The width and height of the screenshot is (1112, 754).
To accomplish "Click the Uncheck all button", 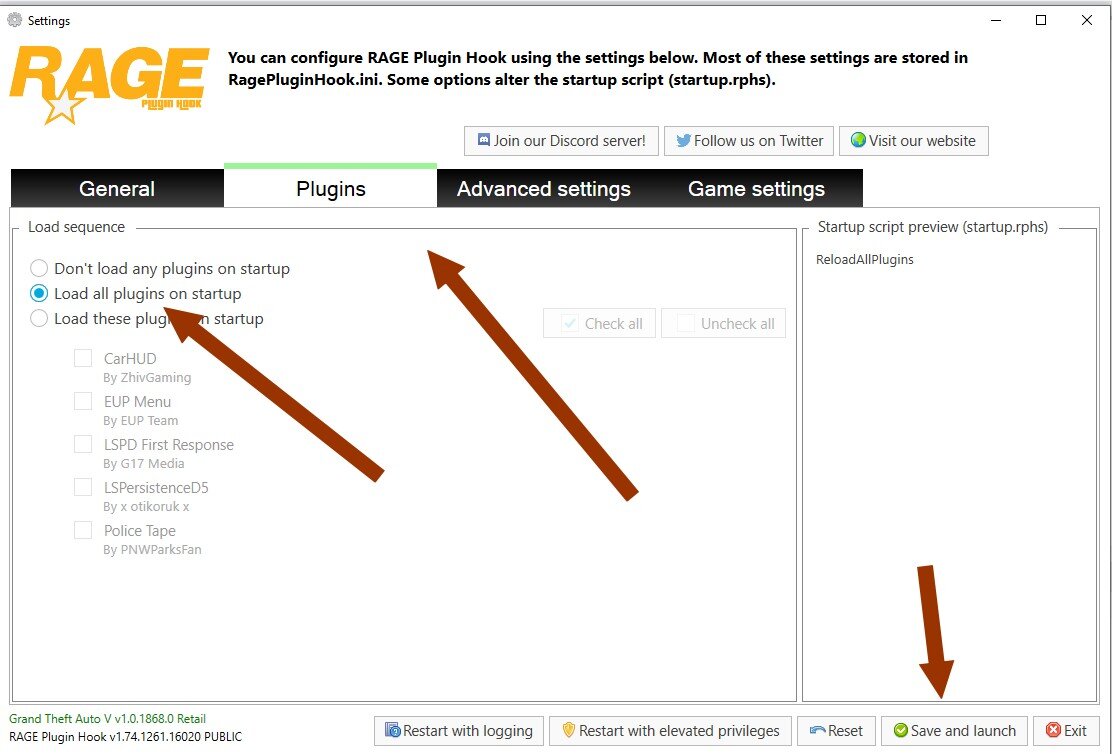I will [x=723, y=323].
